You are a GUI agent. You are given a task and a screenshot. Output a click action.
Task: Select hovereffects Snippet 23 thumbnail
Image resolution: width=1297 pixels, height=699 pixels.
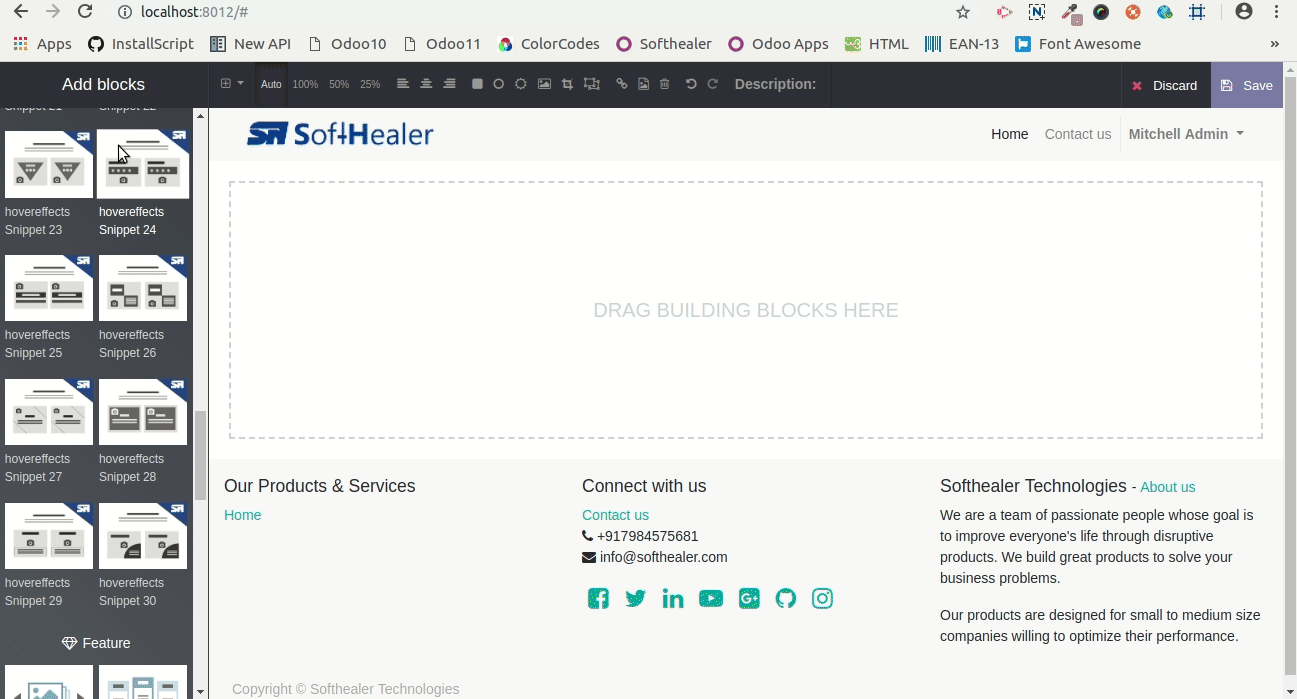(49, 164)
